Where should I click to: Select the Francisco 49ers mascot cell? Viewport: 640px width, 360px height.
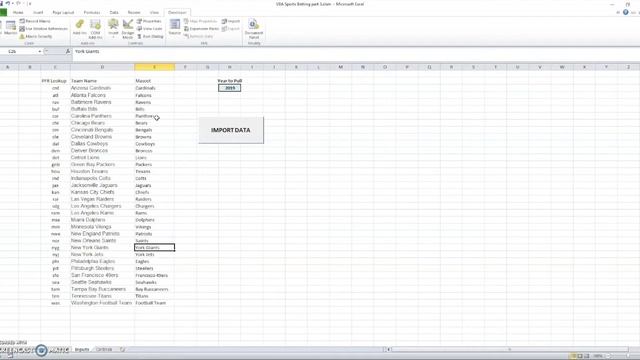pyautogui.click(x=155, y=275)
